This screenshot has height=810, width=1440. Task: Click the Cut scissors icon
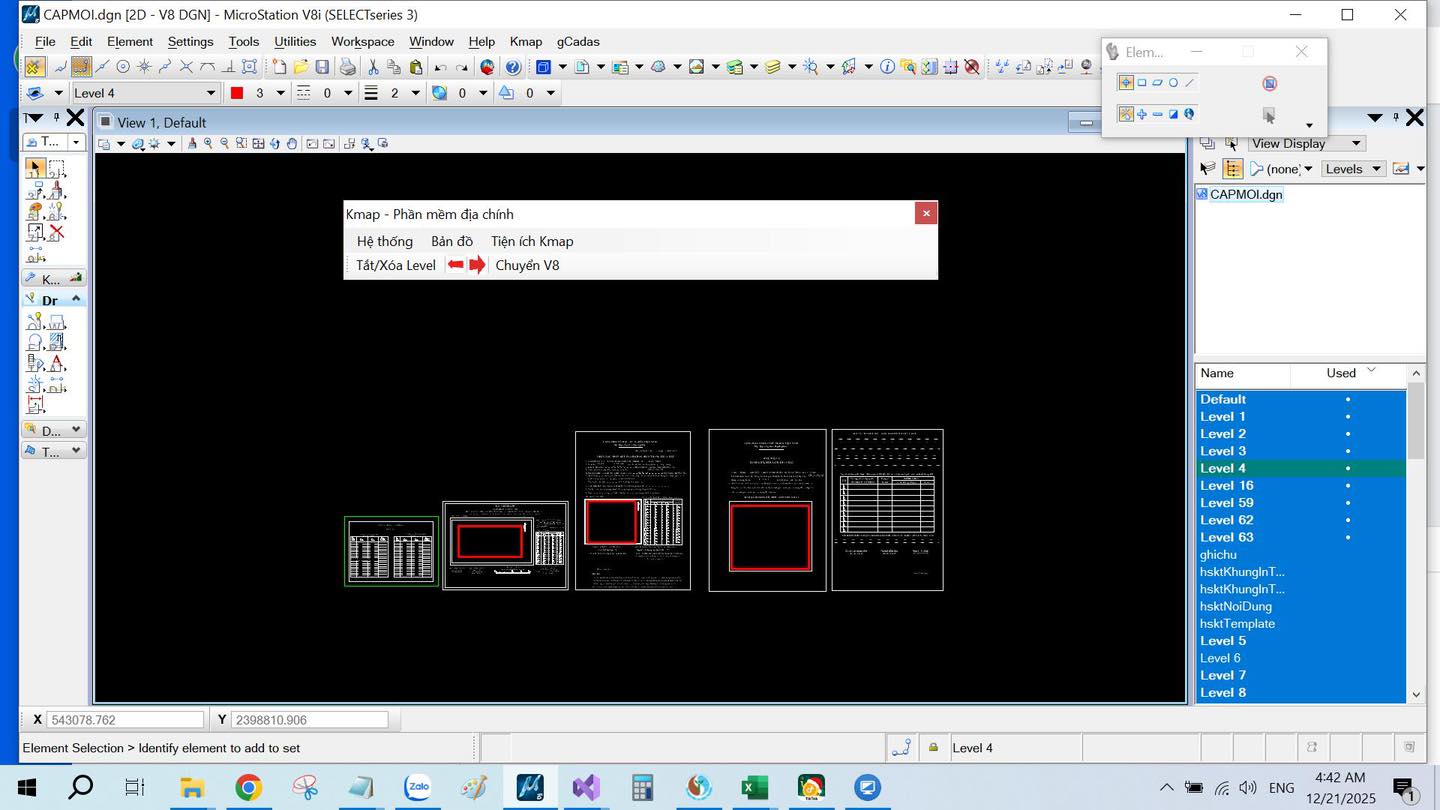[373, 67]
